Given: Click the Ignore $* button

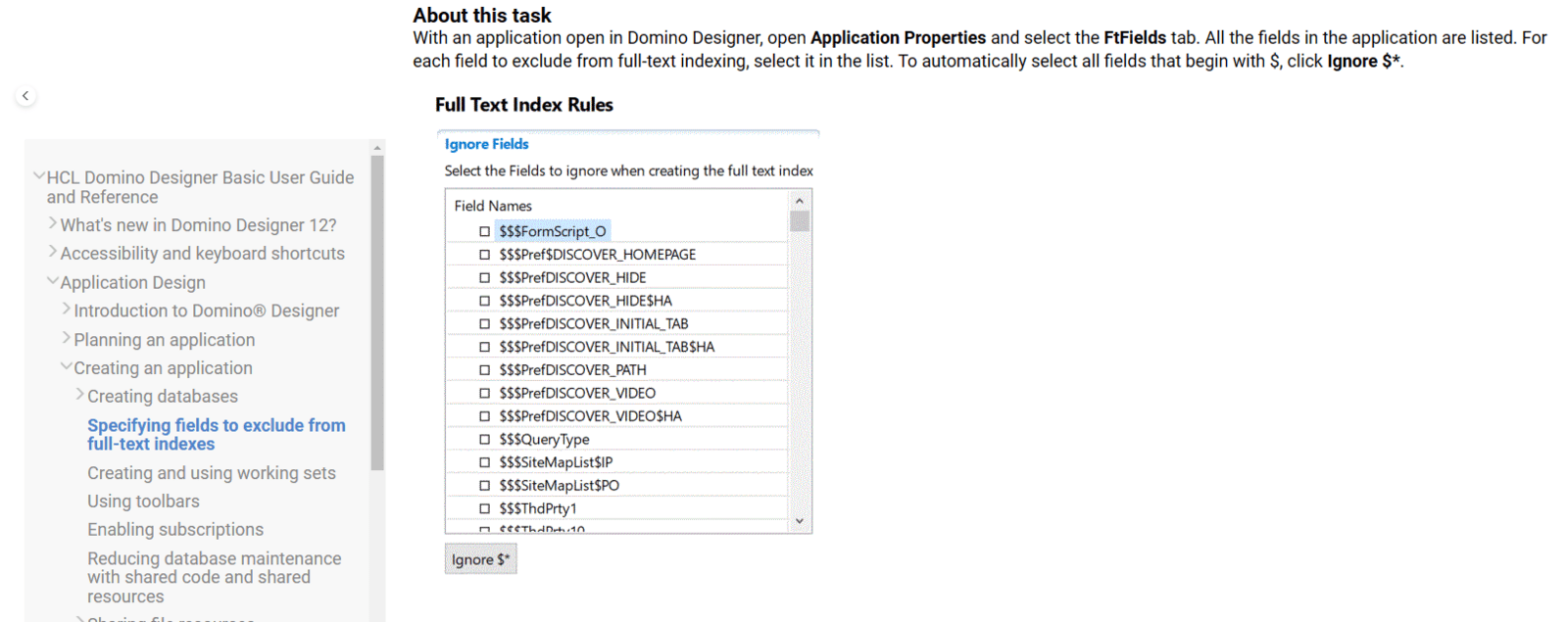Looking at the screenshot, I should [x=480, y=559].
